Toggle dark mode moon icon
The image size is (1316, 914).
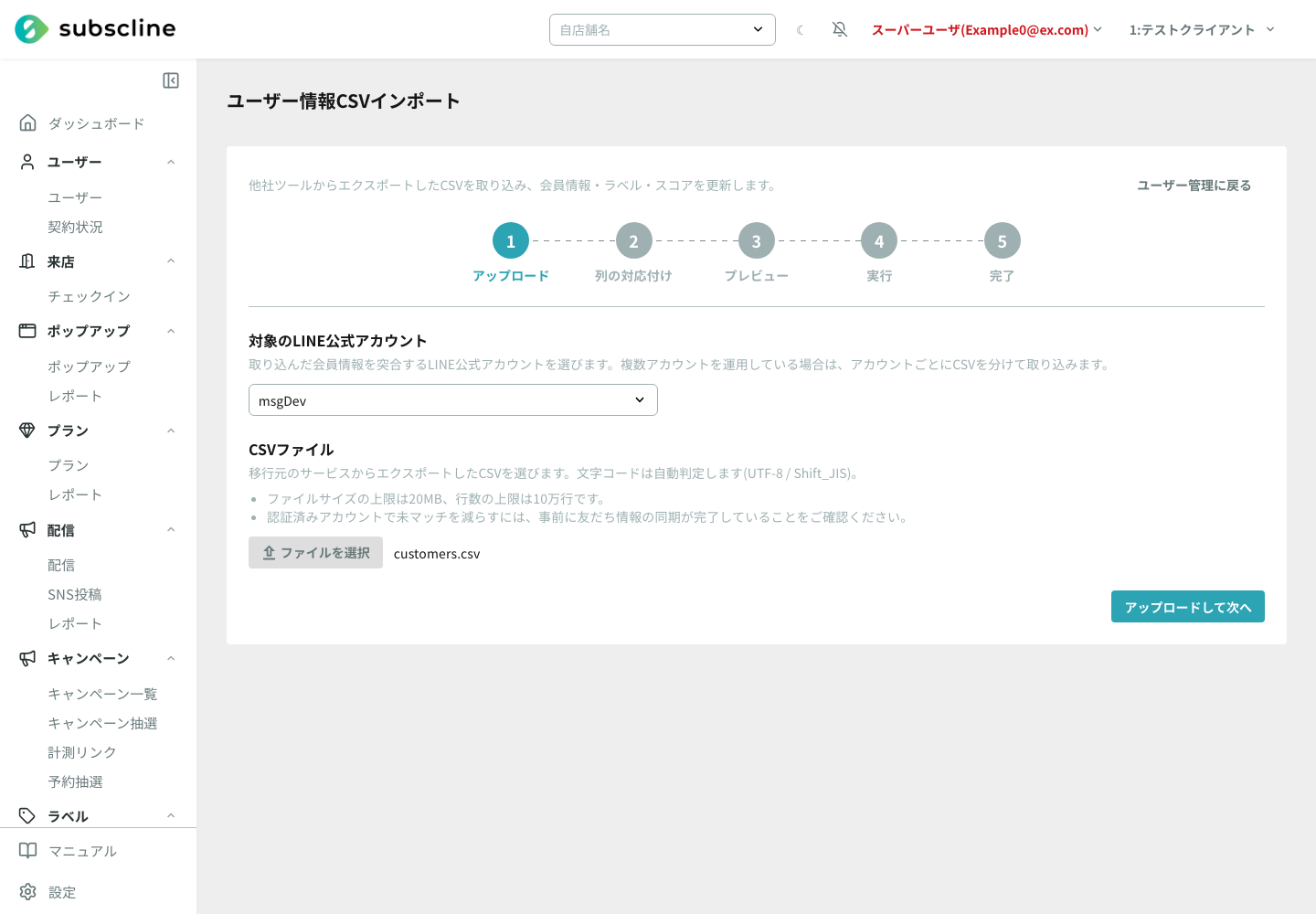tap(801, 30)
